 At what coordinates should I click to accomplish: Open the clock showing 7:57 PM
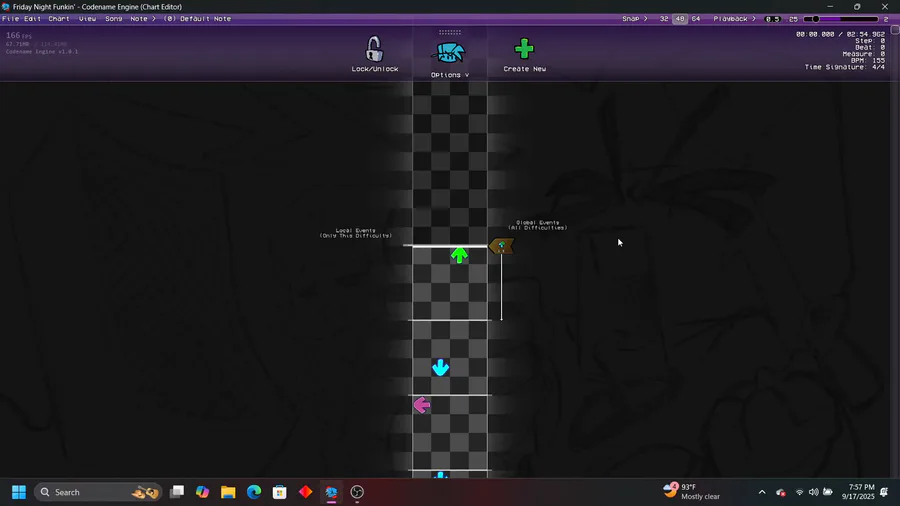pyautogui.click(x=858, y=492)
